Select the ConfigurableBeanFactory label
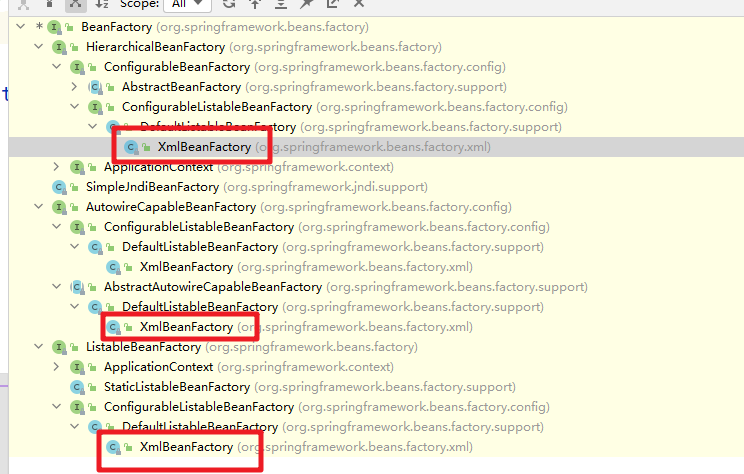The height and width of the screenshot is (474, 744). tap(177, 67)
